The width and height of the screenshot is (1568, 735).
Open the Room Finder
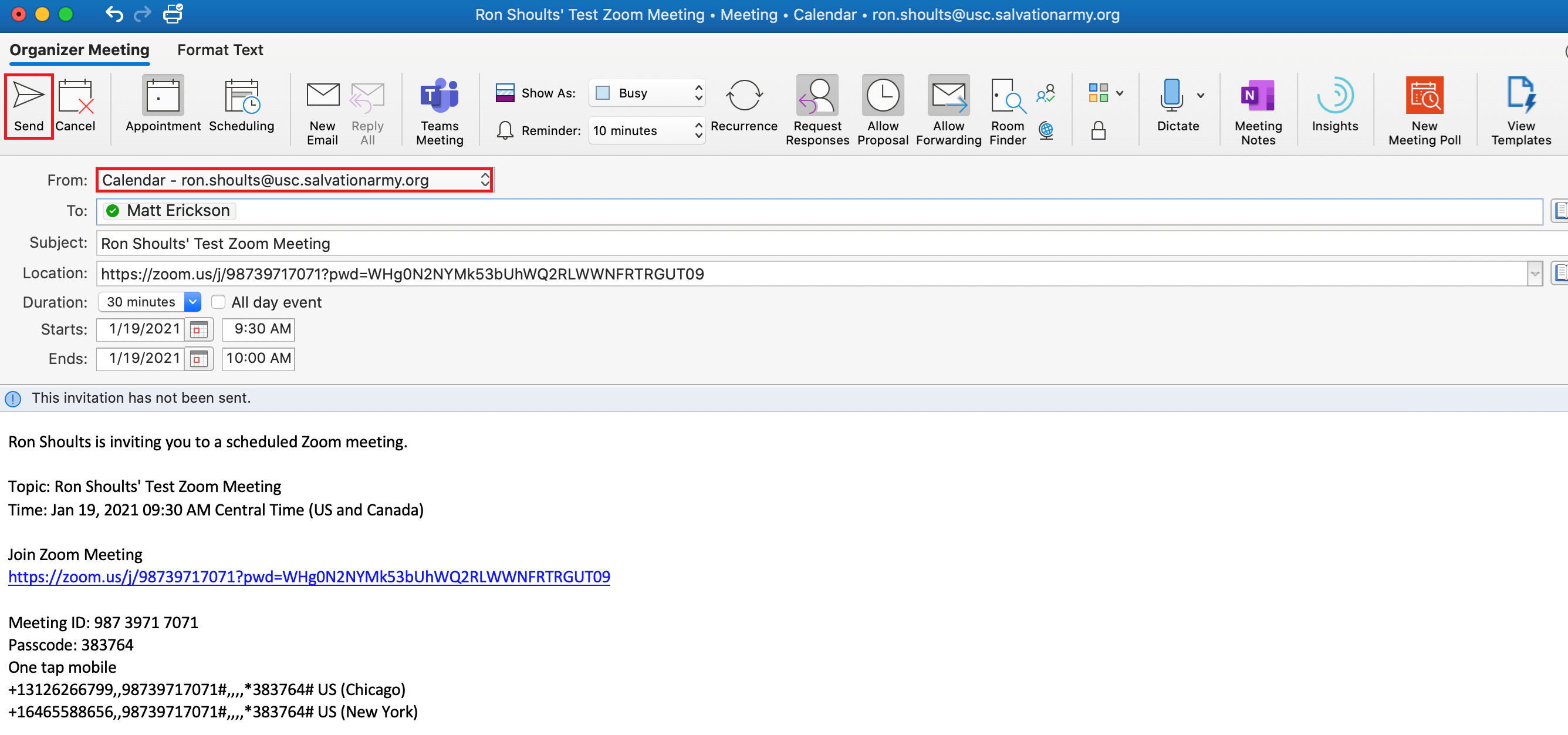[x=1007, y=97]
